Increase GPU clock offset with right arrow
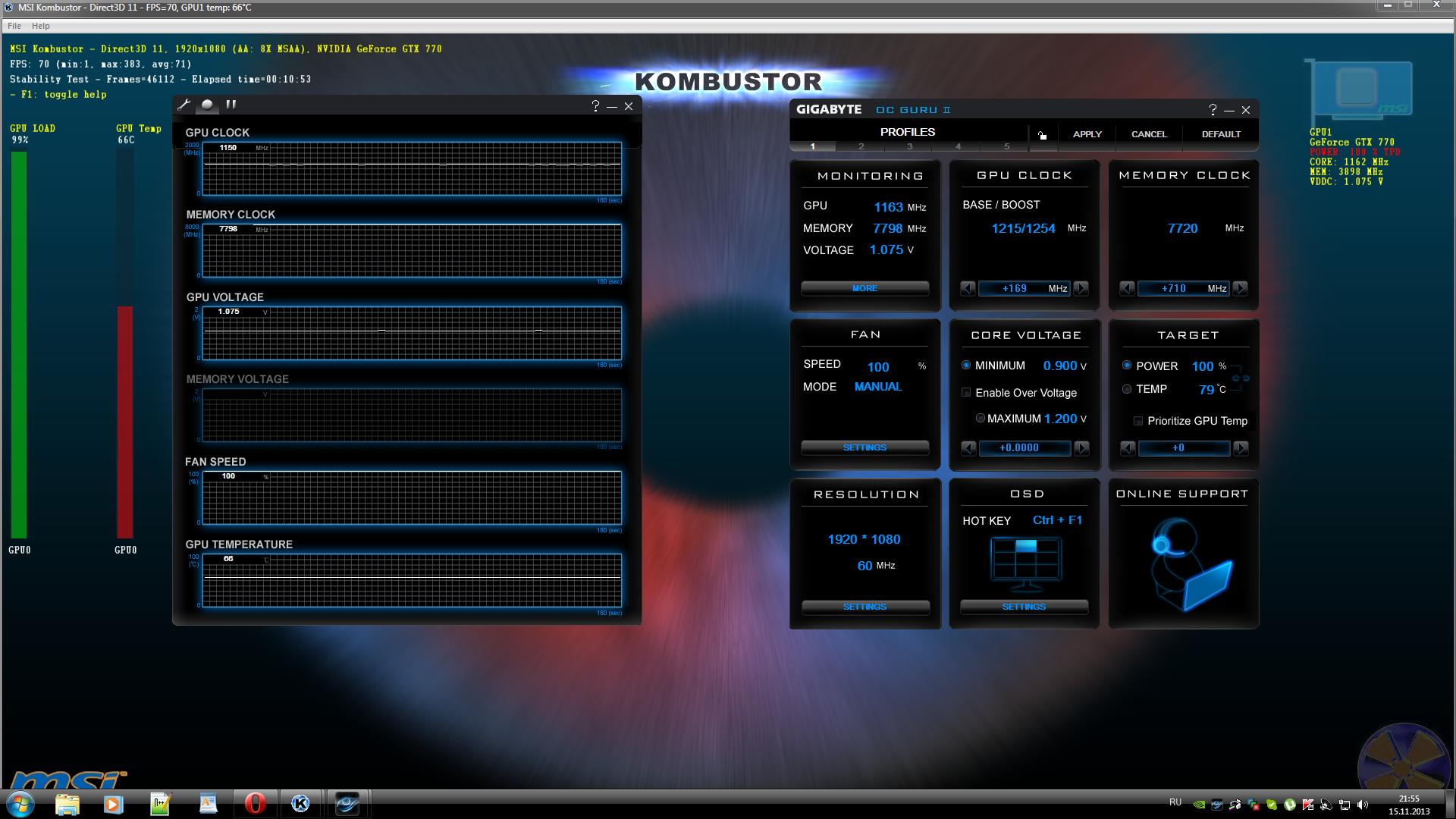Screen dimensions: 1456x819 pos(1081,289)
